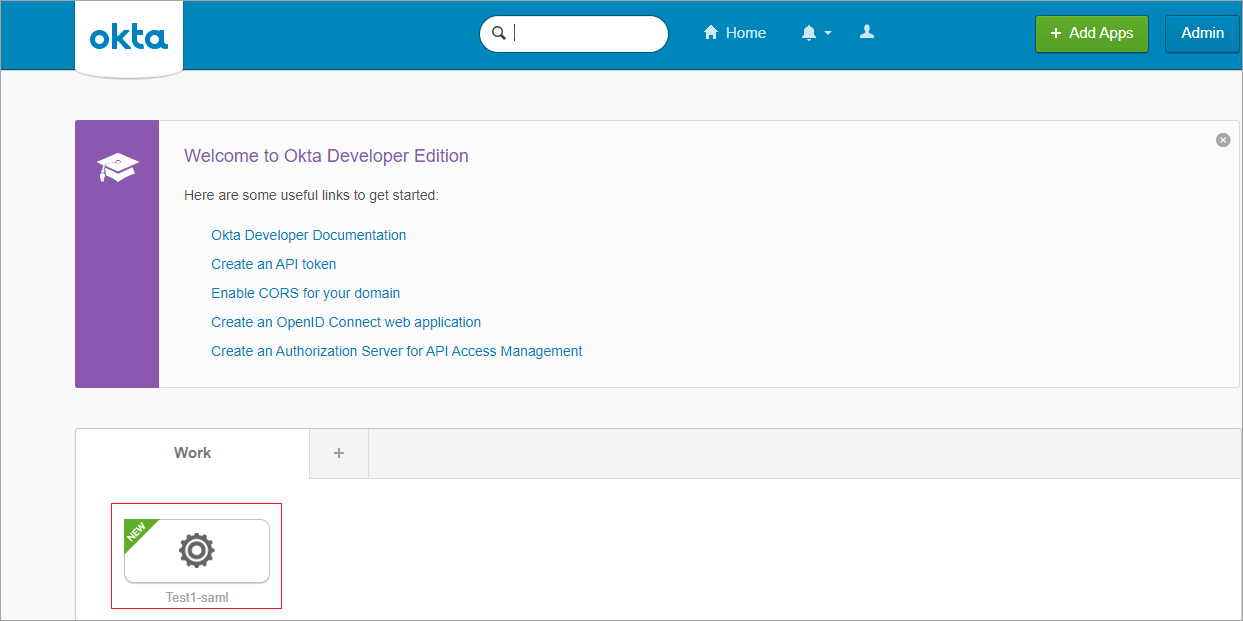The height and width of the screenshot is (621, 1243).
Task: Switch to the Work tab
Action: (x=192, y=452)
